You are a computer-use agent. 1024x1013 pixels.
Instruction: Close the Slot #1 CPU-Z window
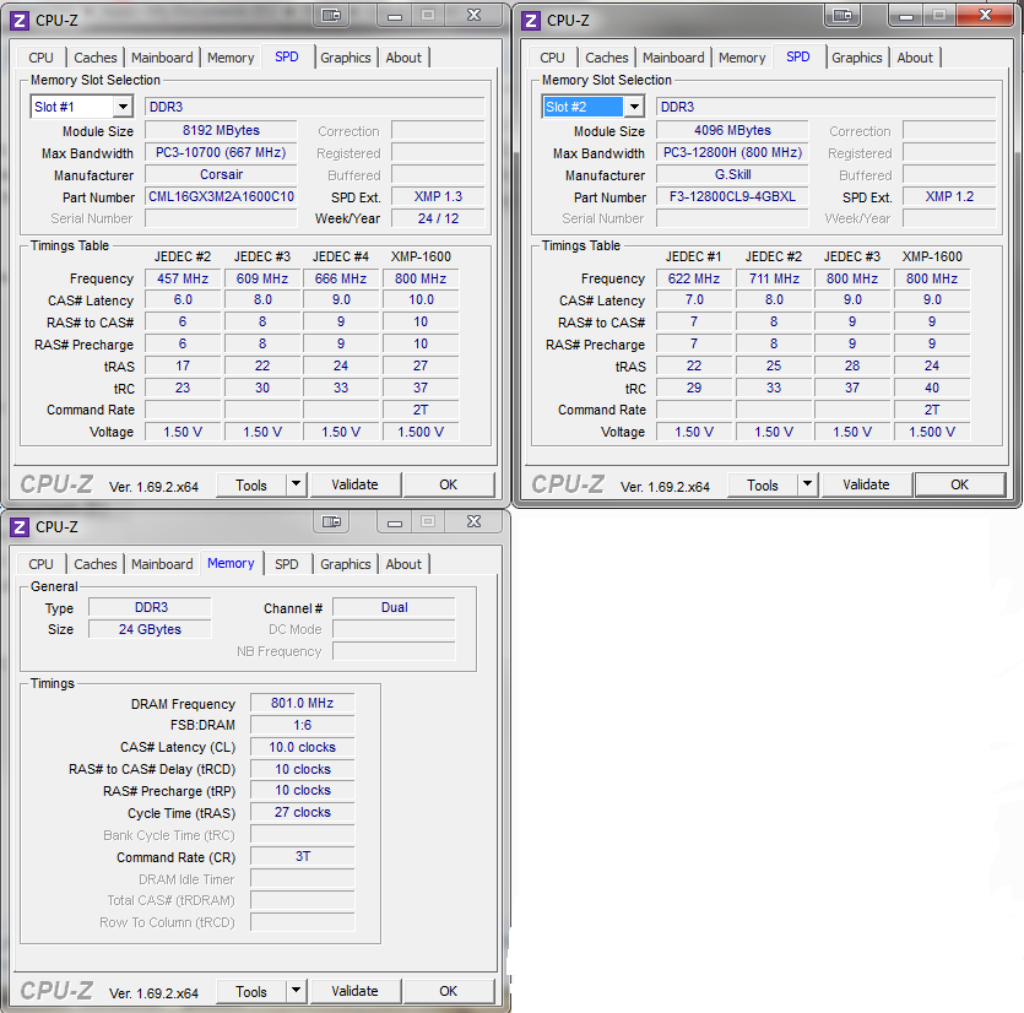(x=474, y=15)
